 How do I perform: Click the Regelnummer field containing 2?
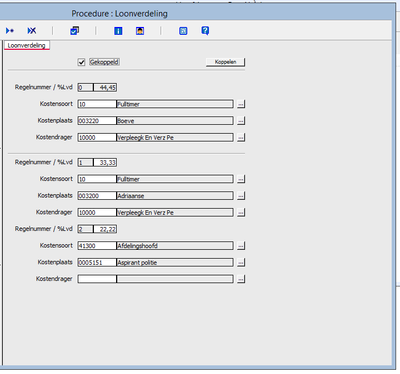tap(85, 229)
